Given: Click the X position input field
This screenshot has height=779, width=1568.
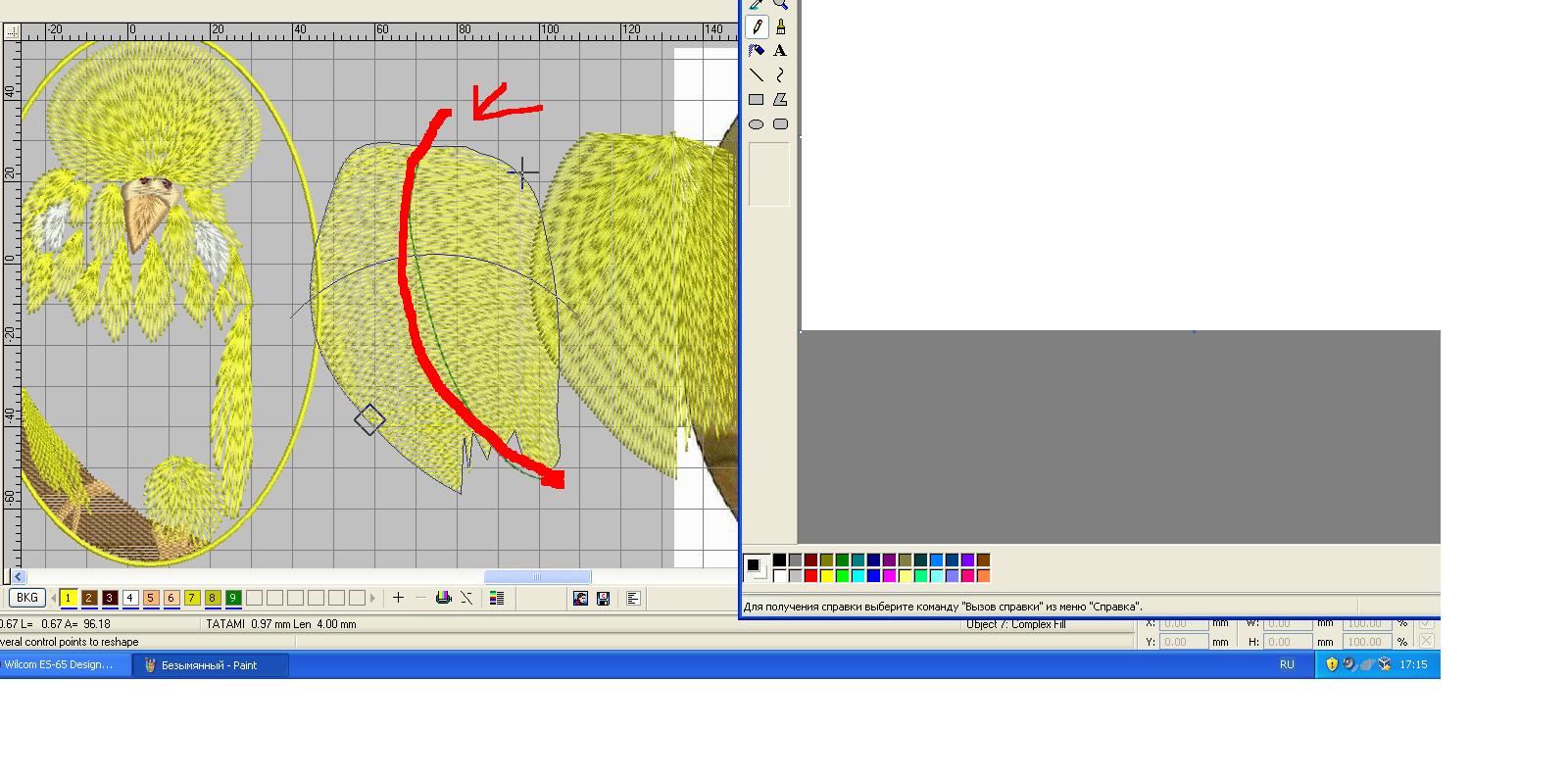Looking at the screenshot, I should click(1183, 624).
